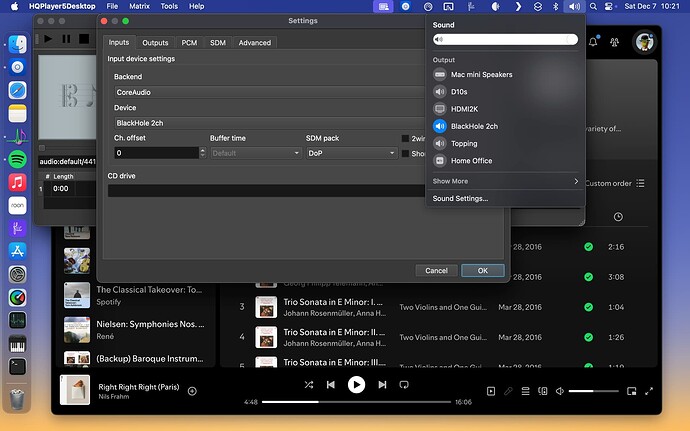Switch to the SDM tab
Screen dimensions: 690x431
click(x=218, y=43)
